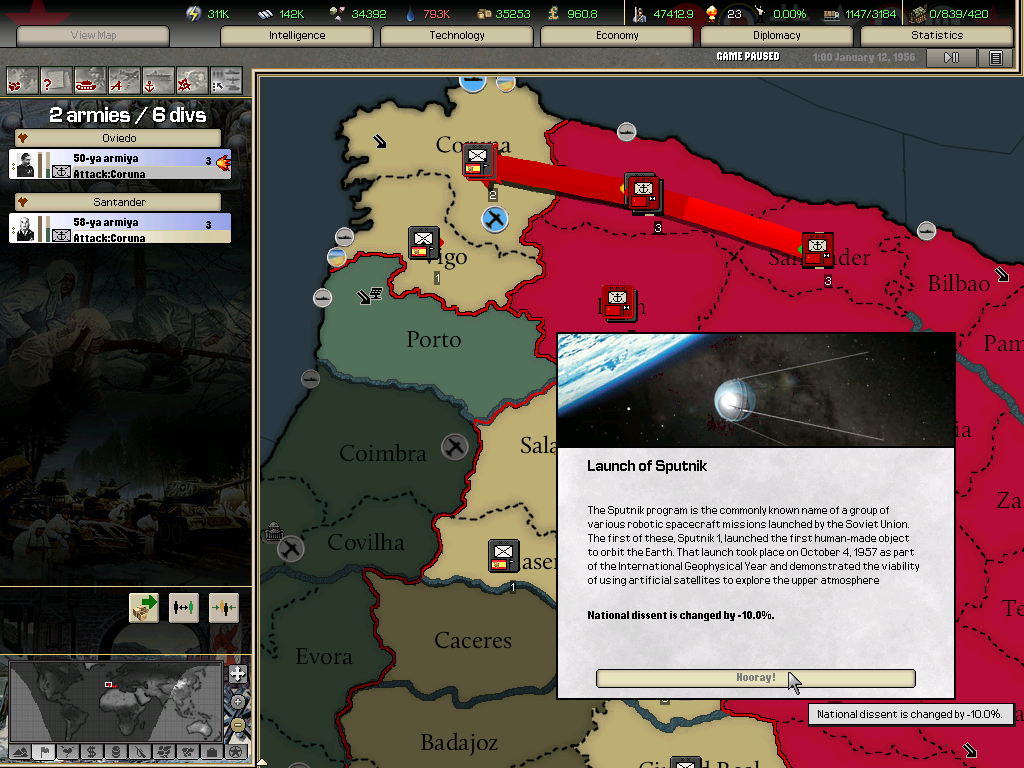Show land units with the tank icon

point(90,79)
